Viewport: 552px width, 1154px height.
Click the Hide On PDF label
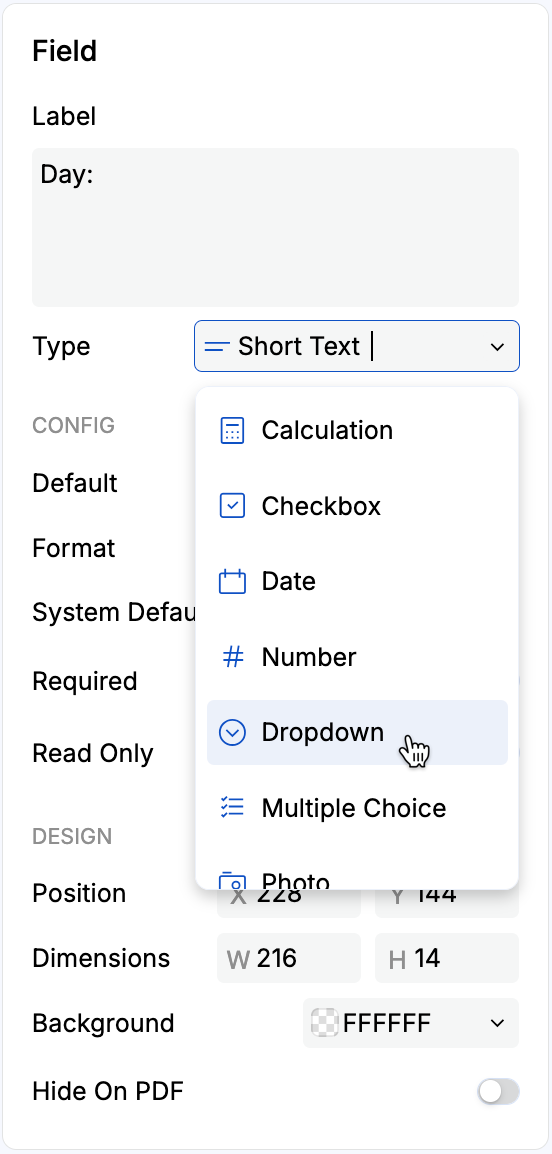coord(107,1091)
